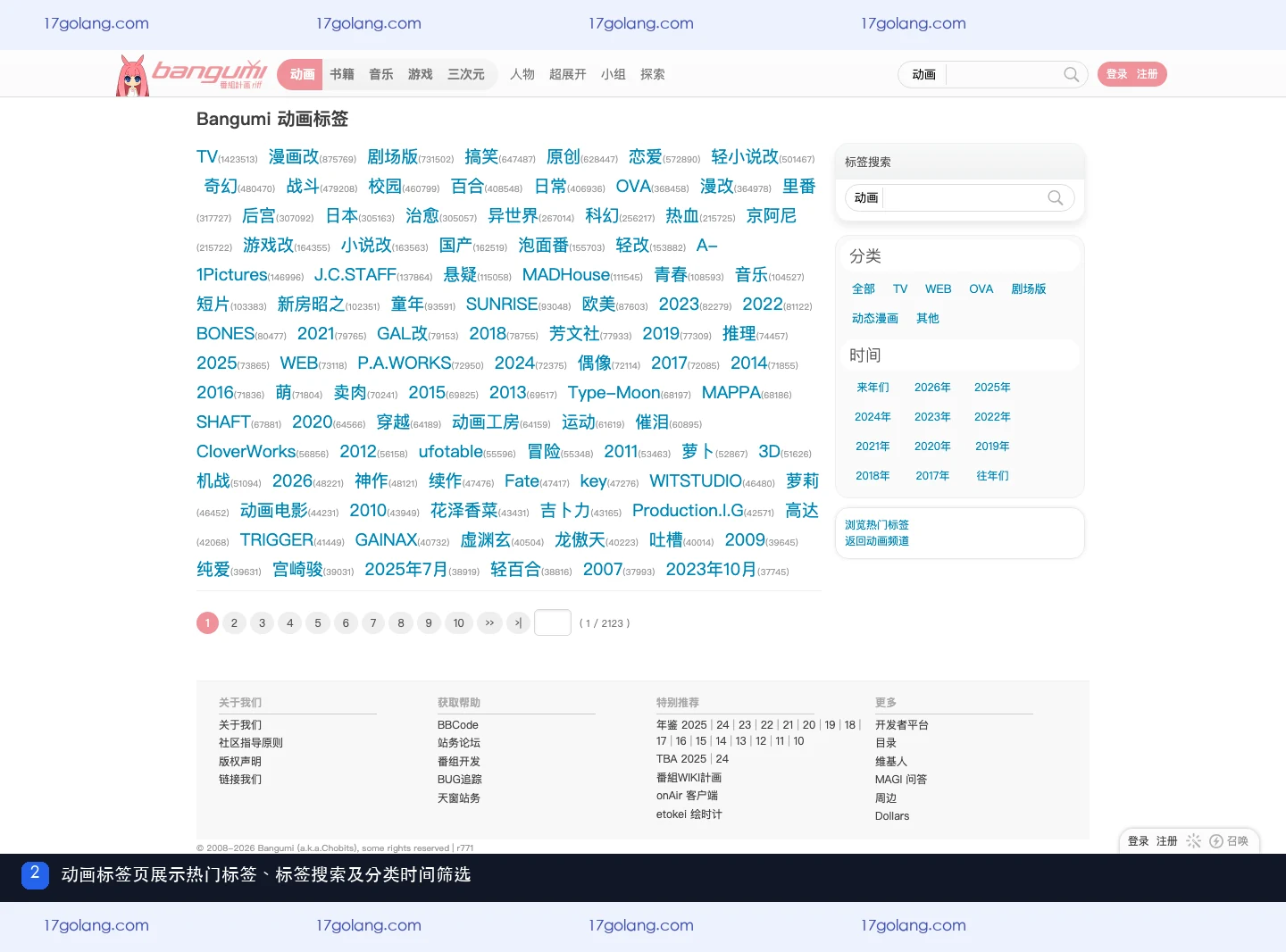
Task: Click the sparkle icon in bottom widget
Action: (x=1193, y=841)
